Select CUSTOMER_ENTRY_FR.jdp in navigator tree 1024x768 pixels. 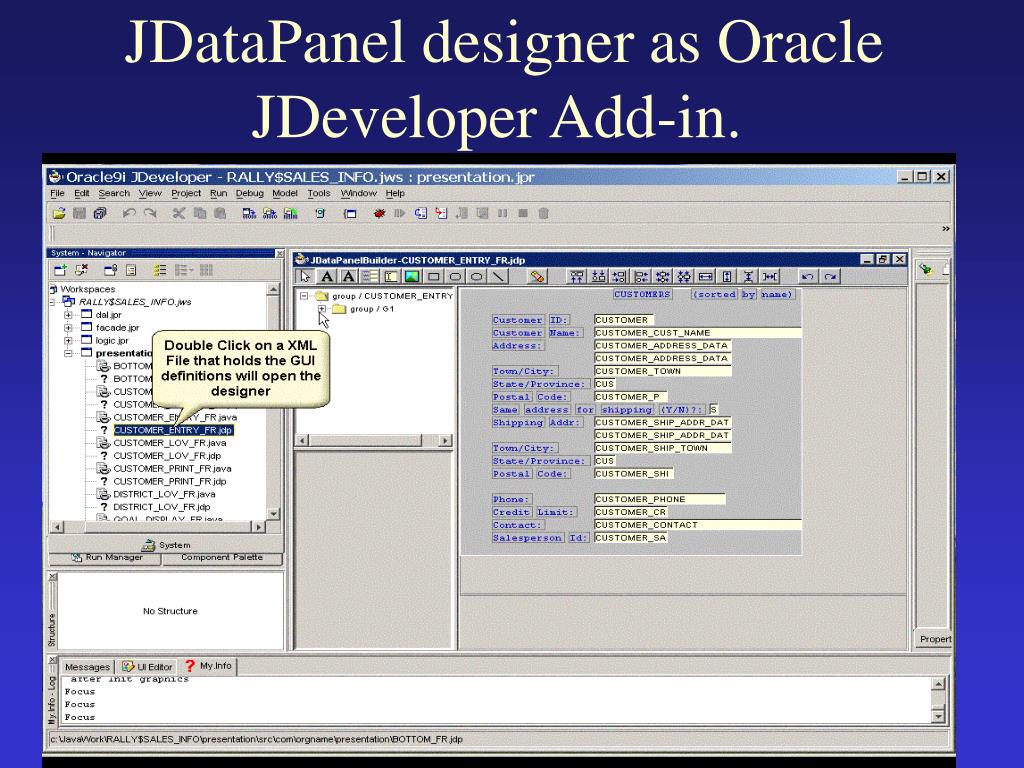(x=173, y=430)
